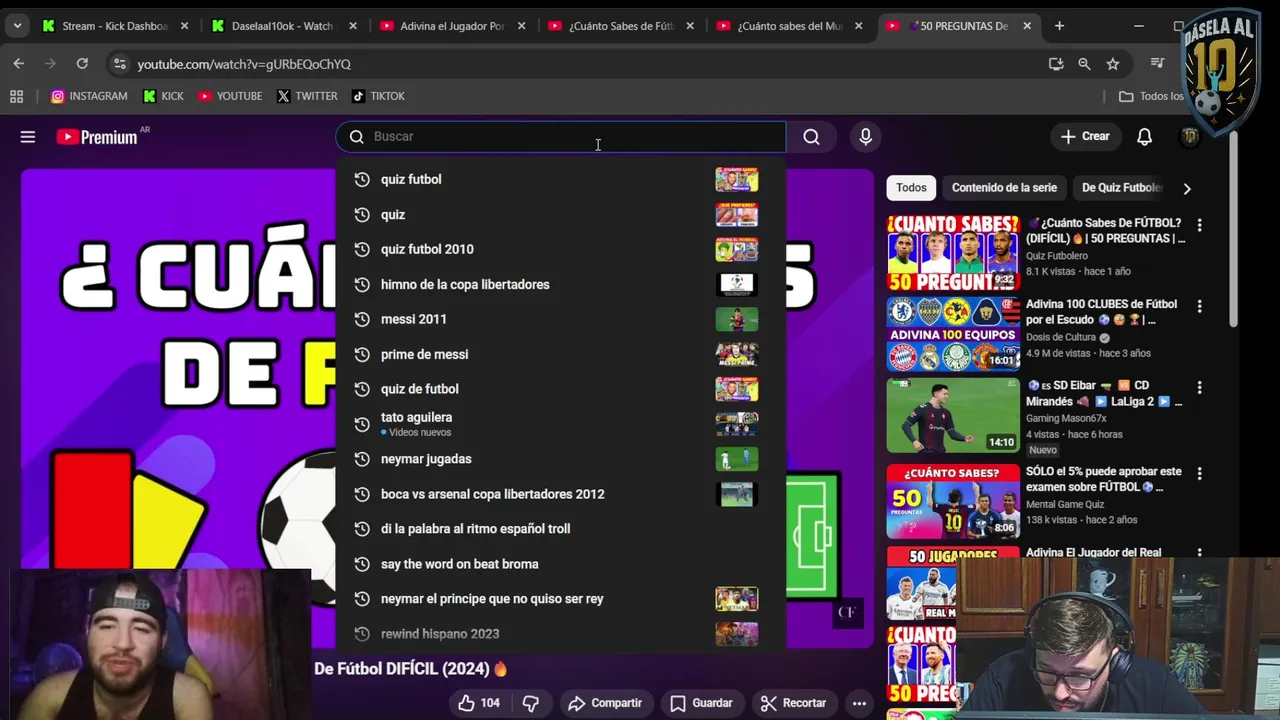Open the TWITTER bookmark
Viewport: 1280px width, 720px height.
307,96
